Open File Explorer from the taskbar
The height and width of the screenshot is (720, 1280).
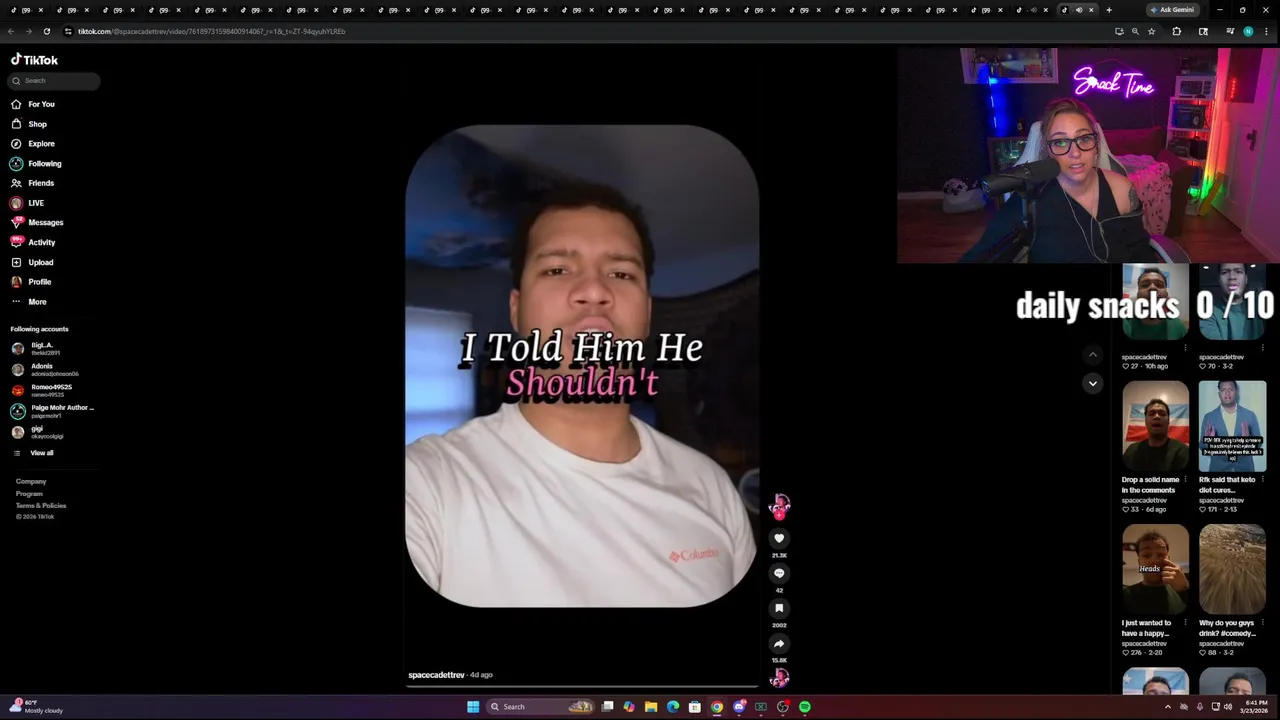pos(651,707)
